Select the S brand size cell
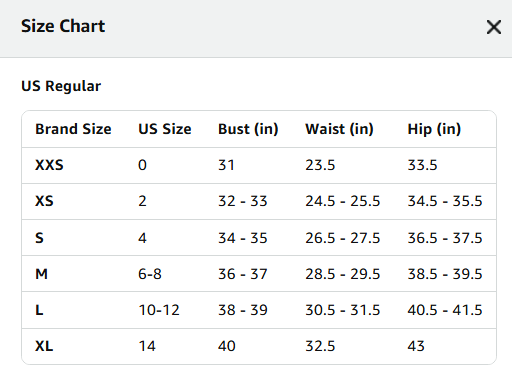Screen dimensions: 512x376 point(39,238)
